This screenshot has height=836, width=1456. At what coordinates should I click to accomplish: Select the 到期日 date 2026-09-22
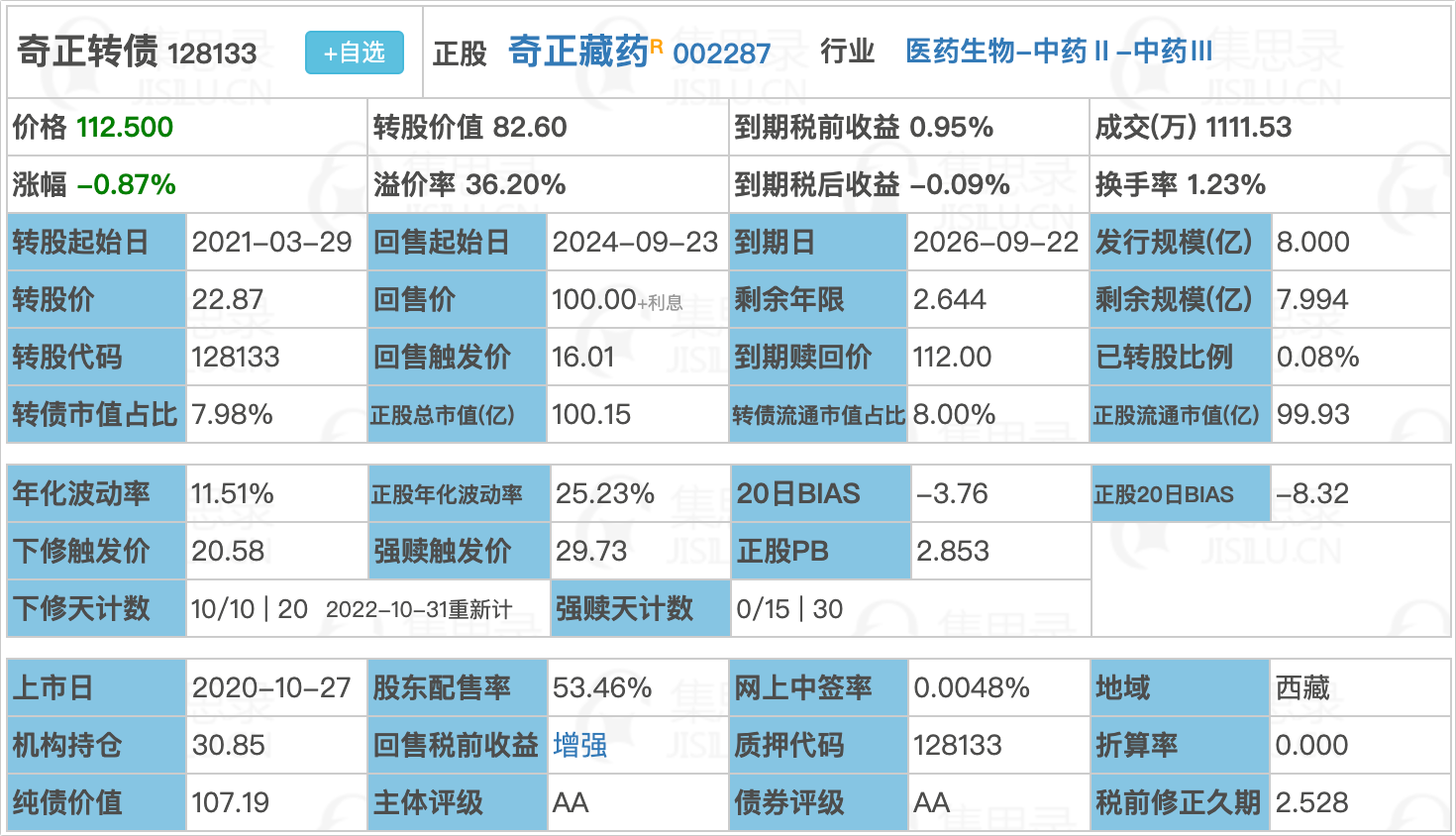click(994, 242)
